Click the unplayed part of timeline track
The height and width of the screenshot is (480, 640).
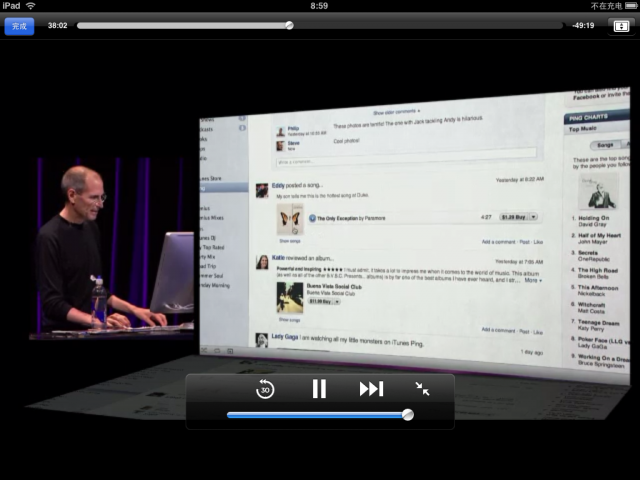coord(428,25)
